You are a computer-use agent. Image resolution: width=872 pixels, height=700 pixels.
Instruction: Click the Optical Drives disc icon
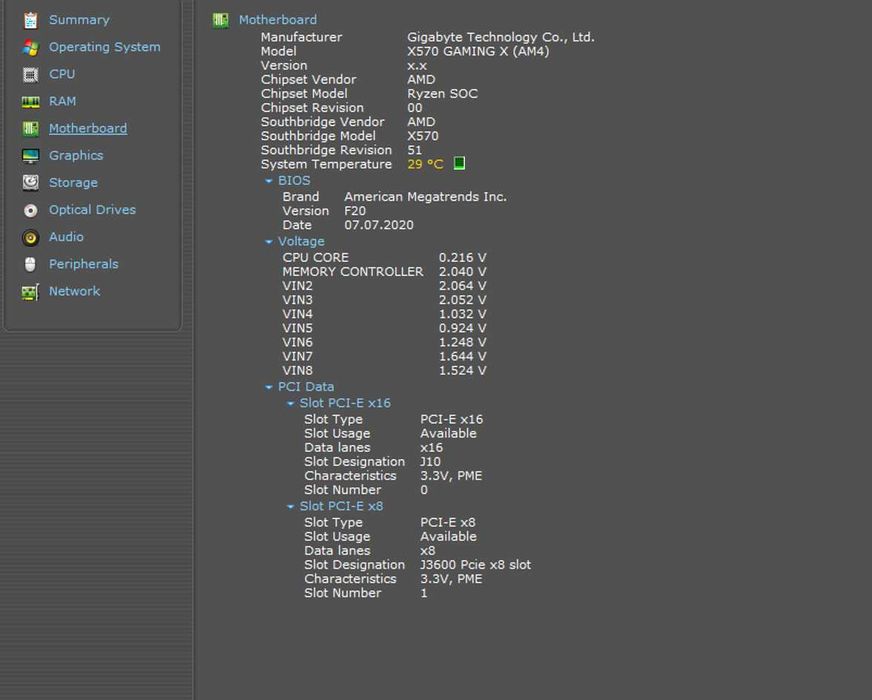[31, 210]
